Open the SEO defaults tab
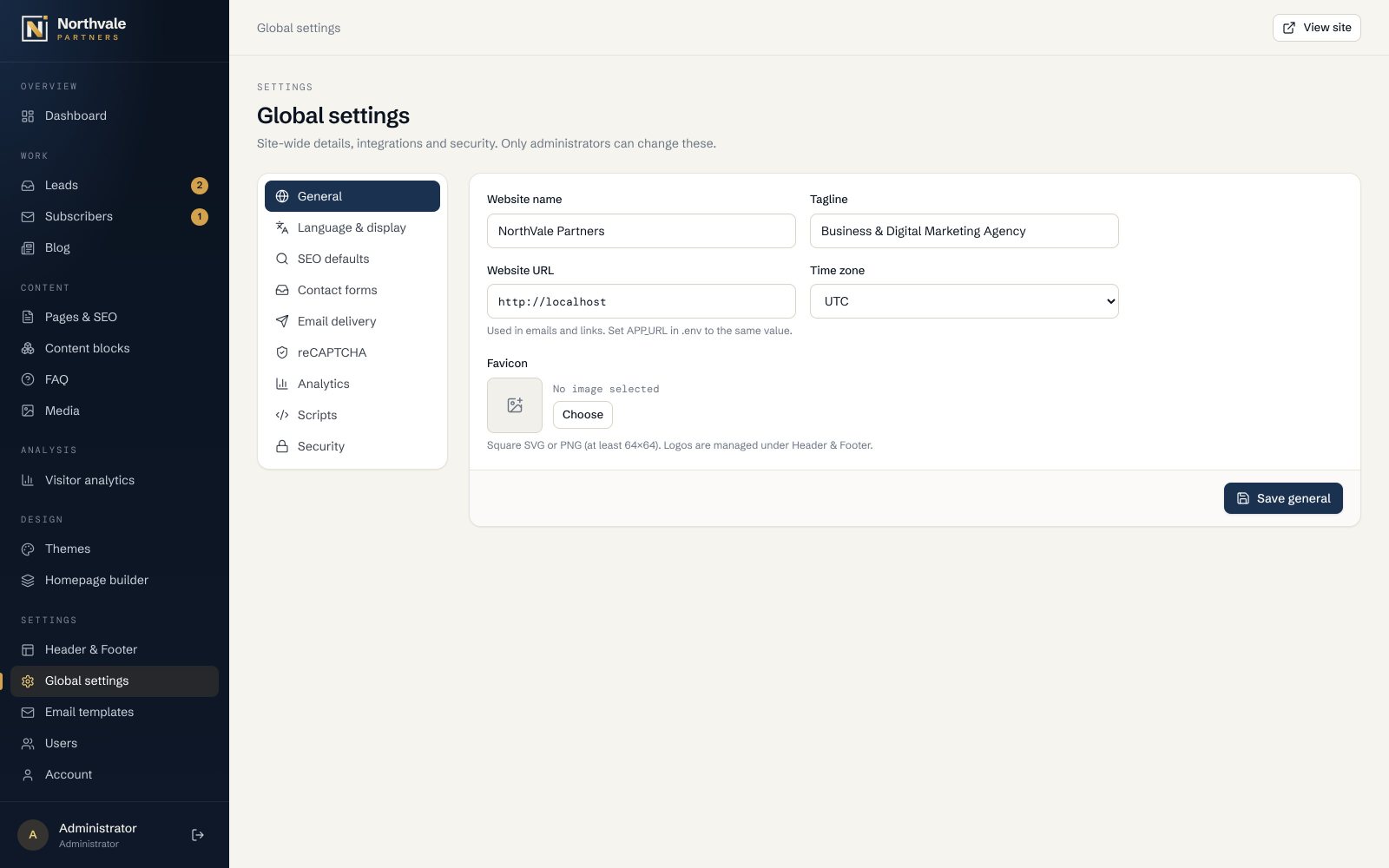 tap(352, 259)
